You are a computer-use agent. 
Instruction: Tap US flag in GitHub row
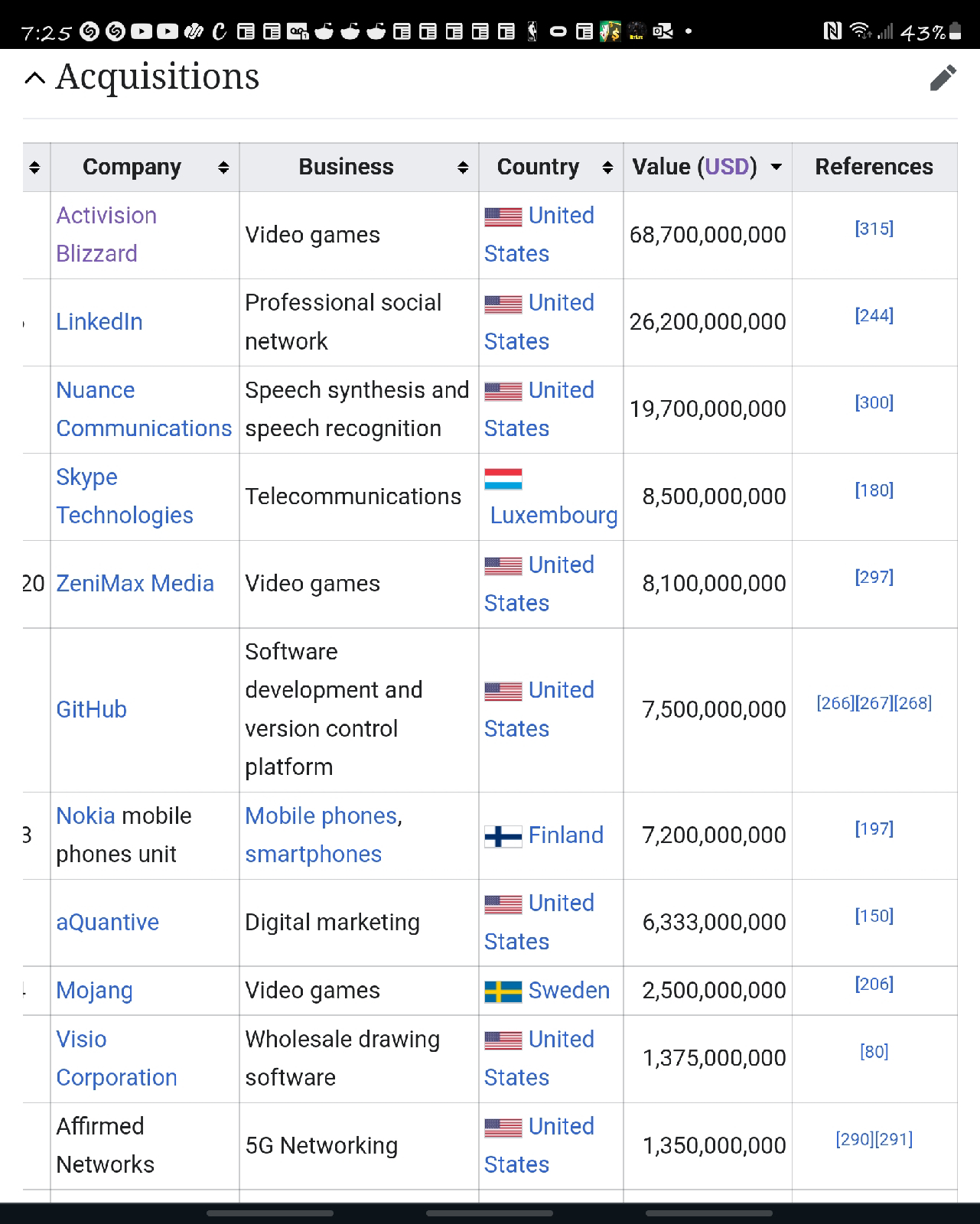click(503, 691)
